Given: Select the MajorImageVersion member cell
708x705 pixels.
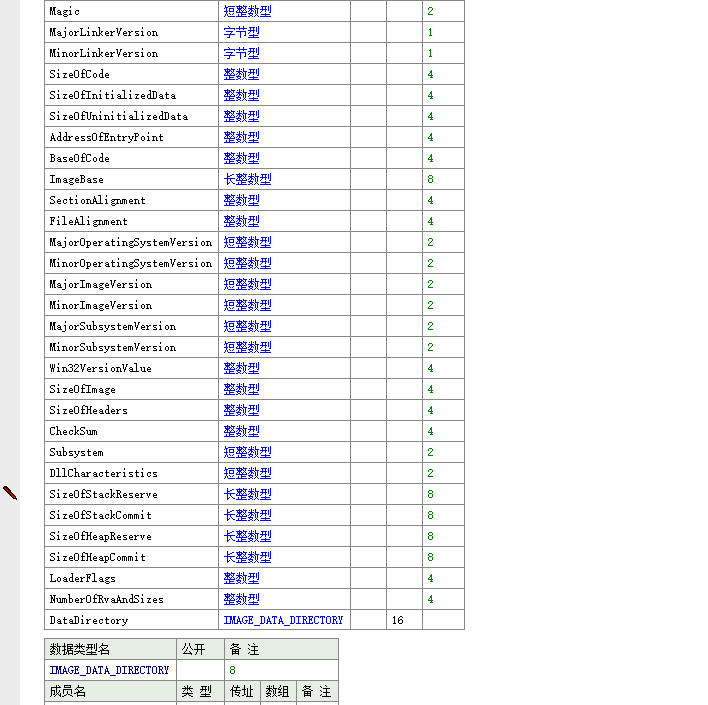Looking at the screenshot, I should (x=131, y=284).
